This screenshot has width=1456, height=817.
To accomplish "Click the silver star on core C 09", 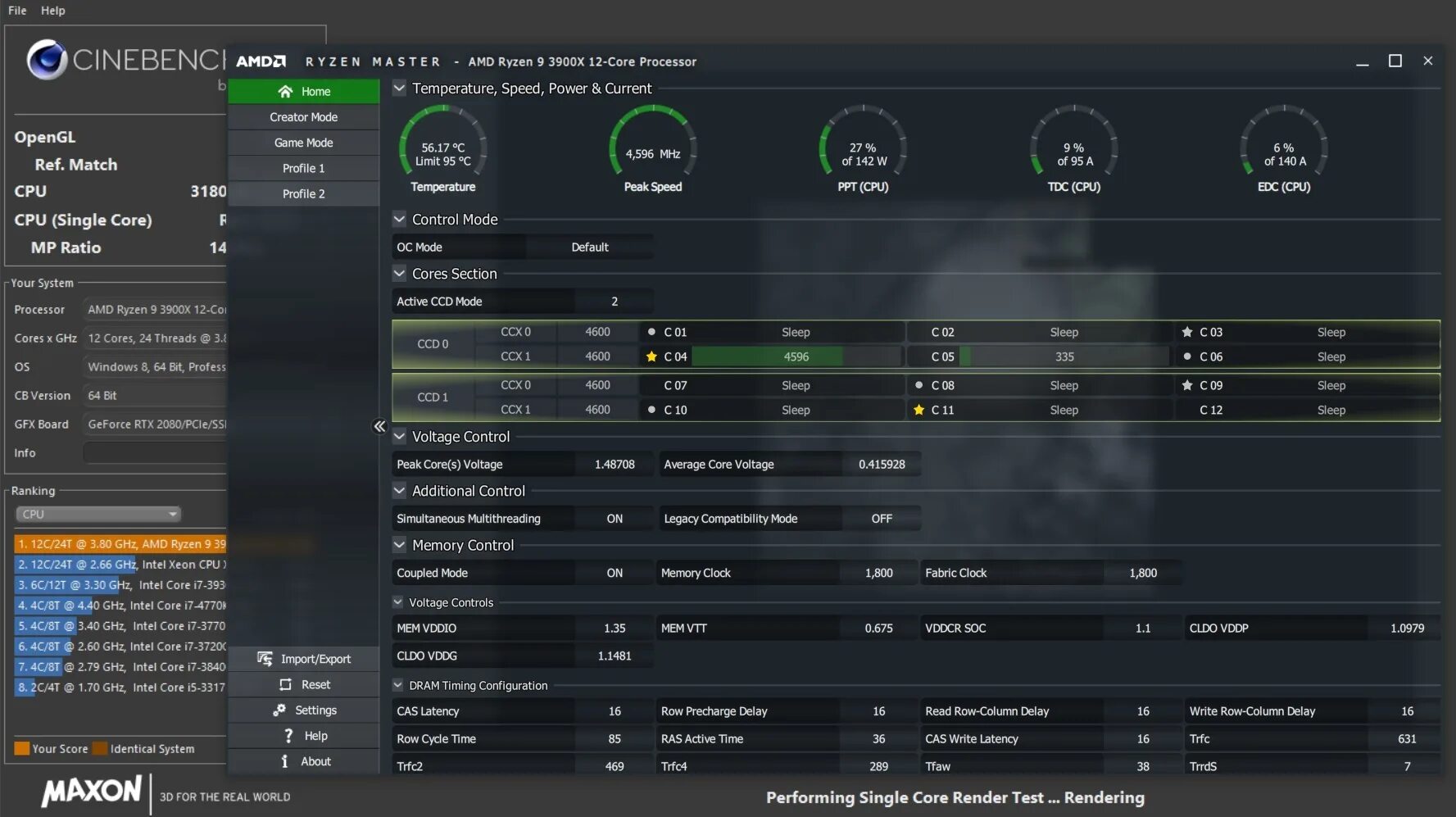I will [x=1187, y=385].
